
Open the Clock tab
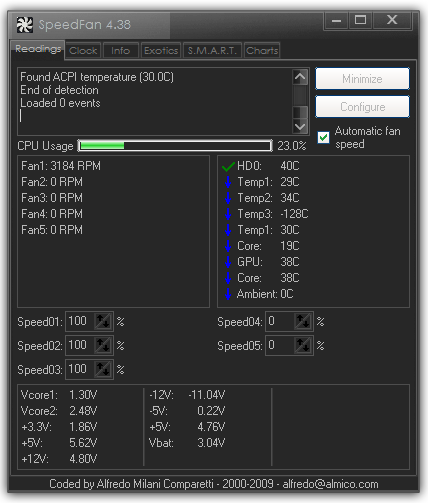tap(83, 51)
